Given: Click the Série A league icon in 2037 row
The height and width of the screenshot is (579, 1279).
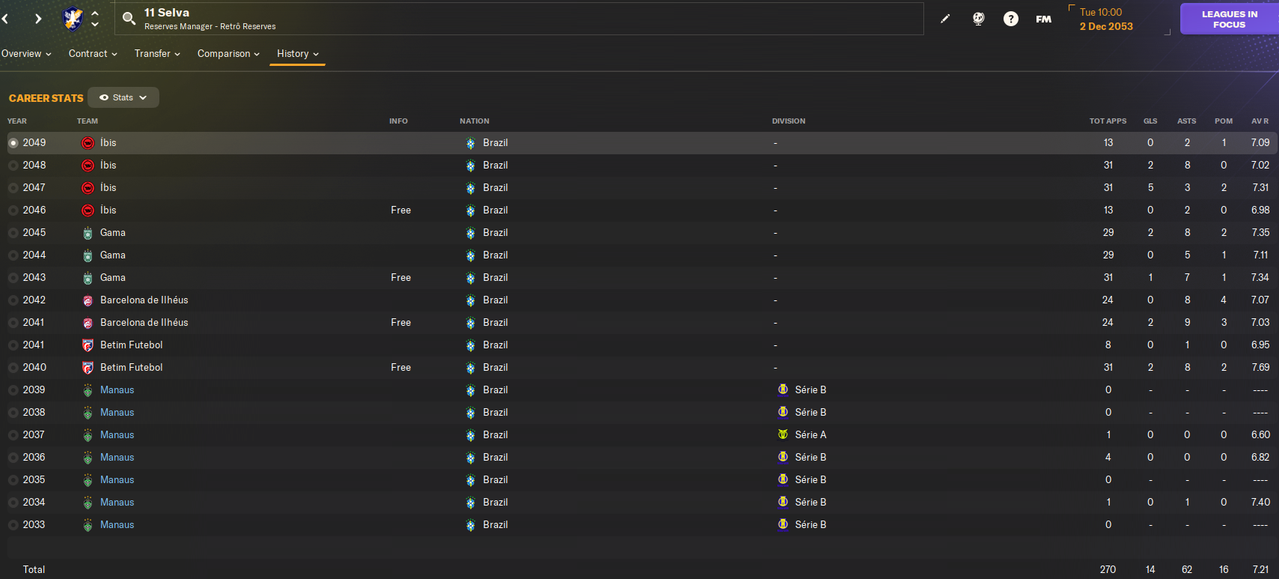Looking at the screenshot, I should tap(783, 435).
